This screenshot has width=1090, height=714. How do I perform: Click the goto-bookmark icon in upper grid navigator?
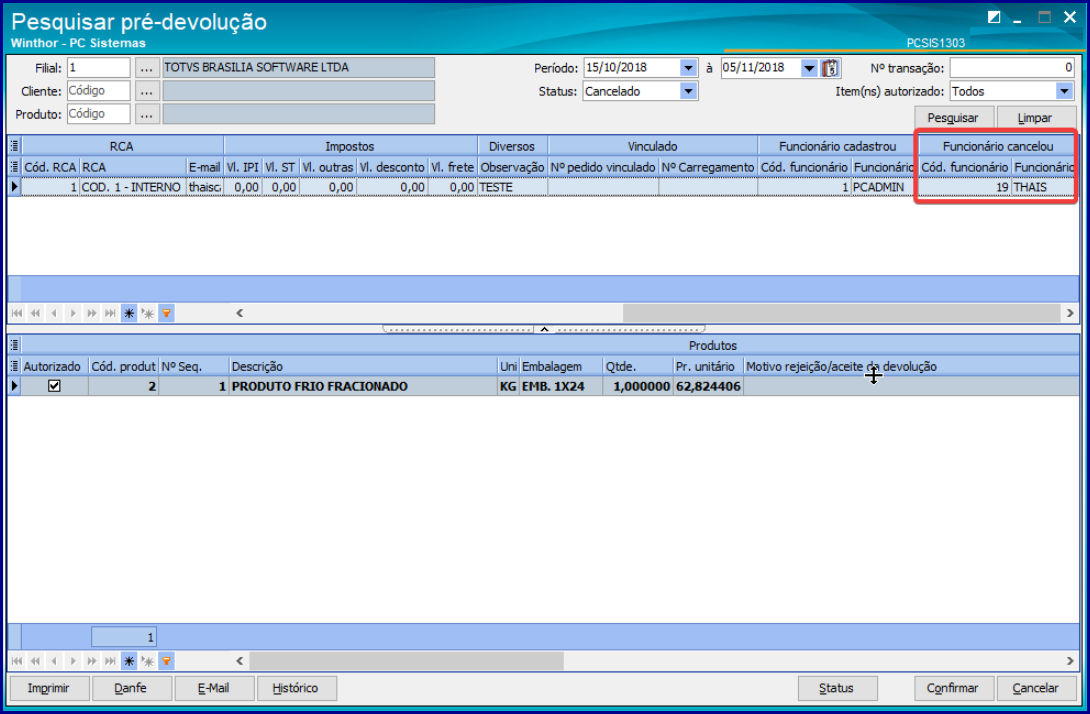coord(147,314)
